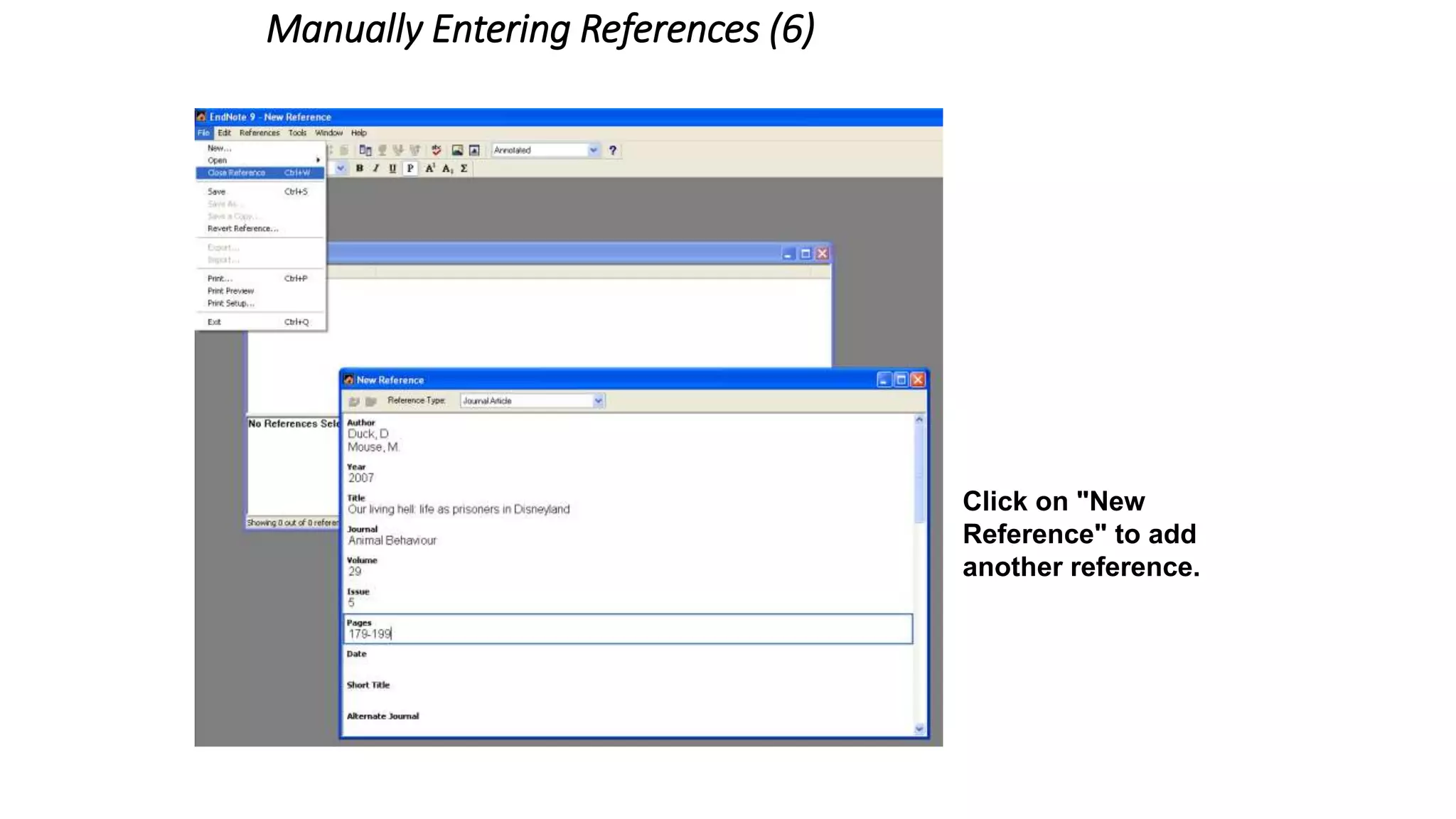Close the New Reference window
This screenshot has width=1456, height=819.
[918, 380]
